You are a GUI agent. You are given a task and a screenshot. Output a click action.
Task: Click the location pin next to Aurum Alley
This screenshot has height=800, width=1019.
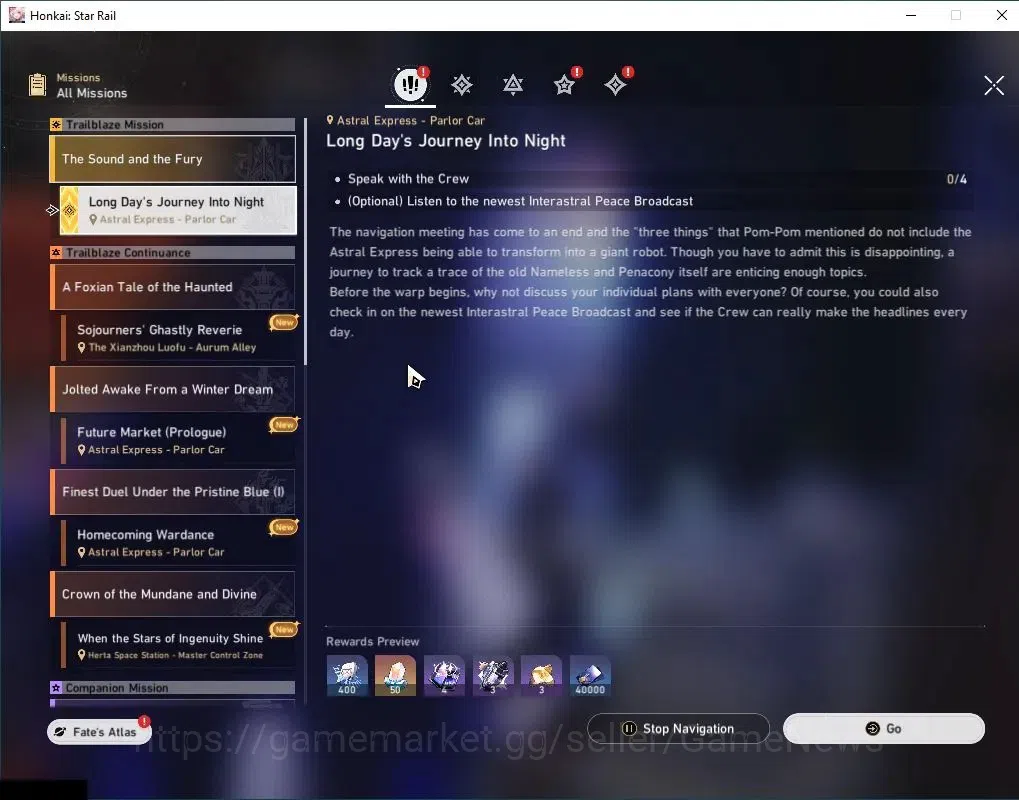(81, 348)
